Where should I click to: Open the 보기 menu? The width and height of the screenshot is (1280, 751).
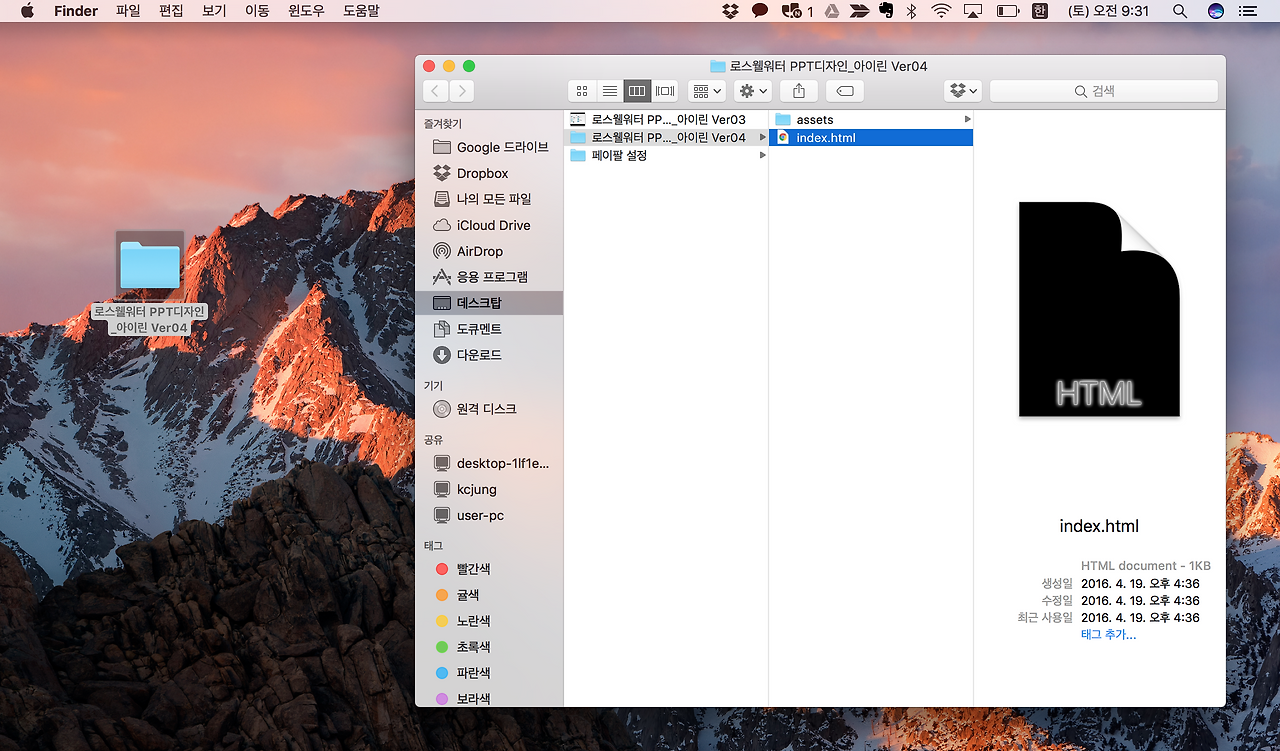coord(214,11)
